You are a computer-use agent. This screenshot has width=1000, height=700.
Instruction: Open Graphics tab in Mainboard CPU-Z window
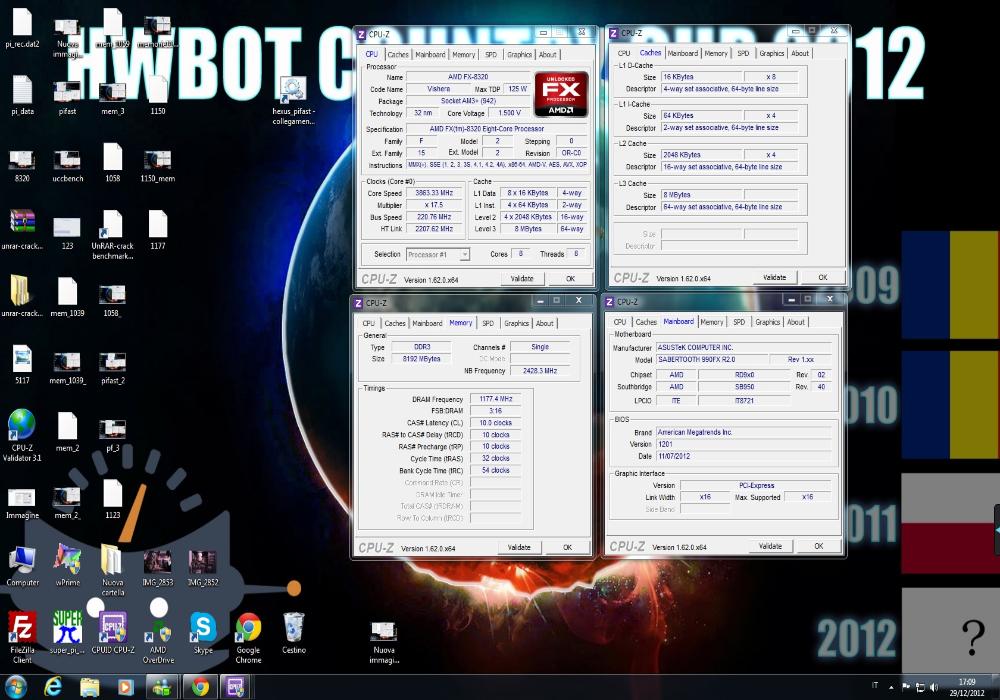(x=767, y=322)
